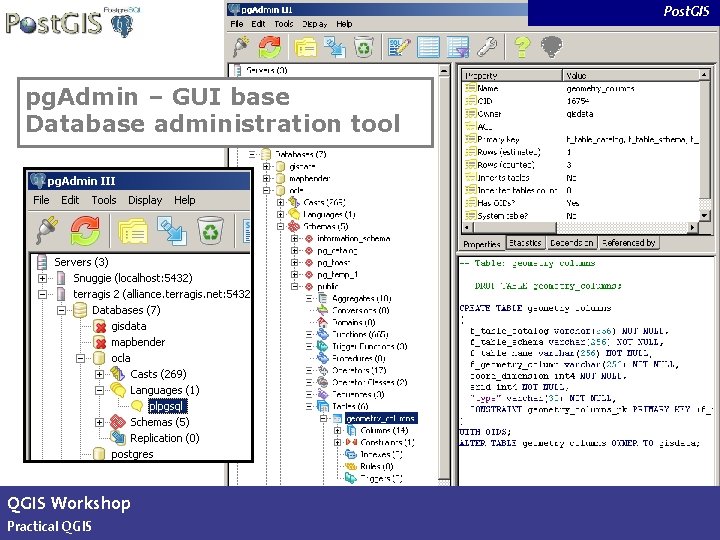Viewport: 720px width, 540px height.
Task: Open the SQL query tool pencil icon
Action: tap(399, 47)
